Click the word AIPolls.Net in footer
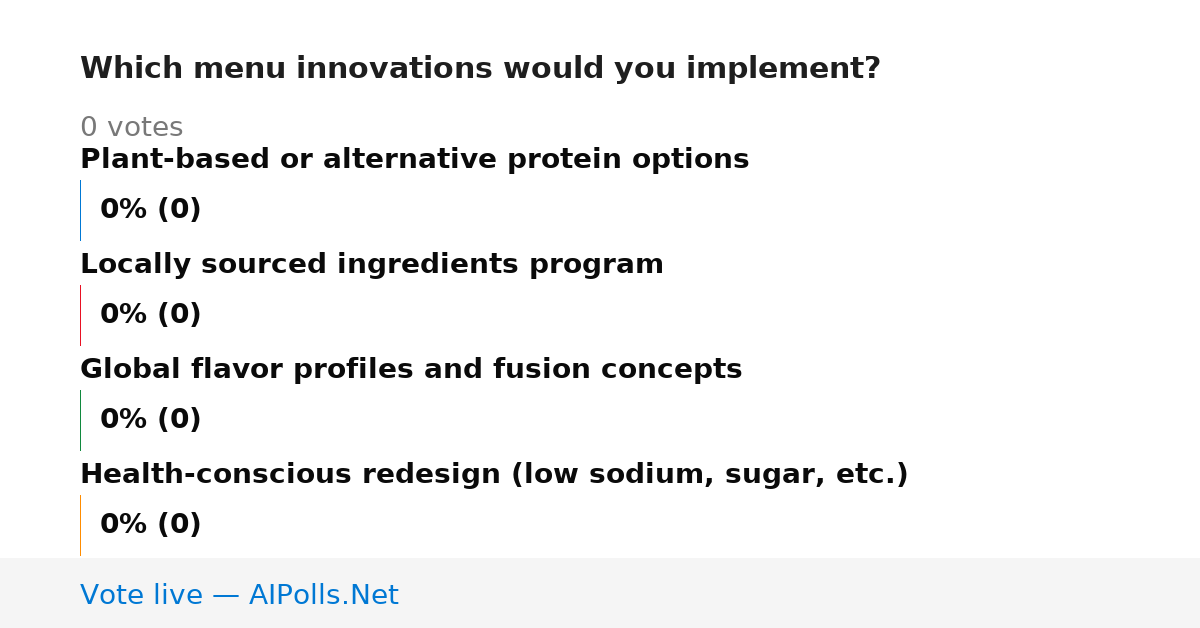Viewport: 1200px width, 628px height. tap(324, 595)
